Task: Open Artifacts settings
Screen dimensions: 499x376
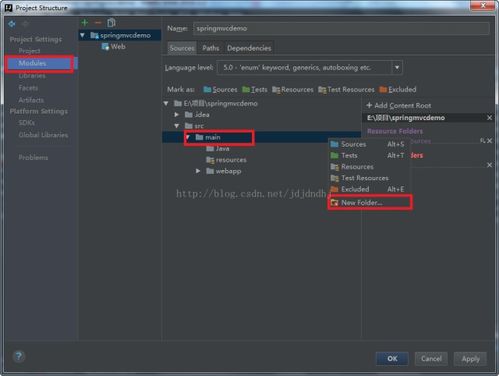Action: coord(31,100)
